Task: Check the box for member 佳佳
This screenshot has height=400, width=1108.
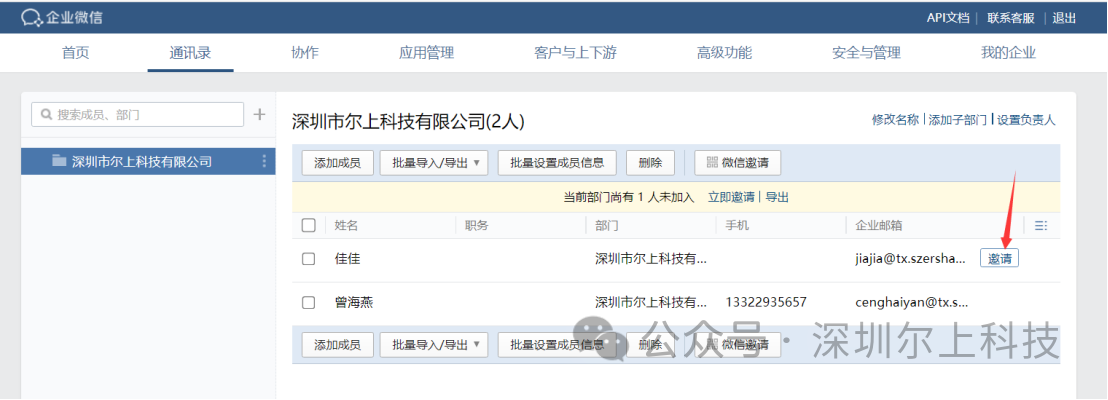Action: click(309, 259)
